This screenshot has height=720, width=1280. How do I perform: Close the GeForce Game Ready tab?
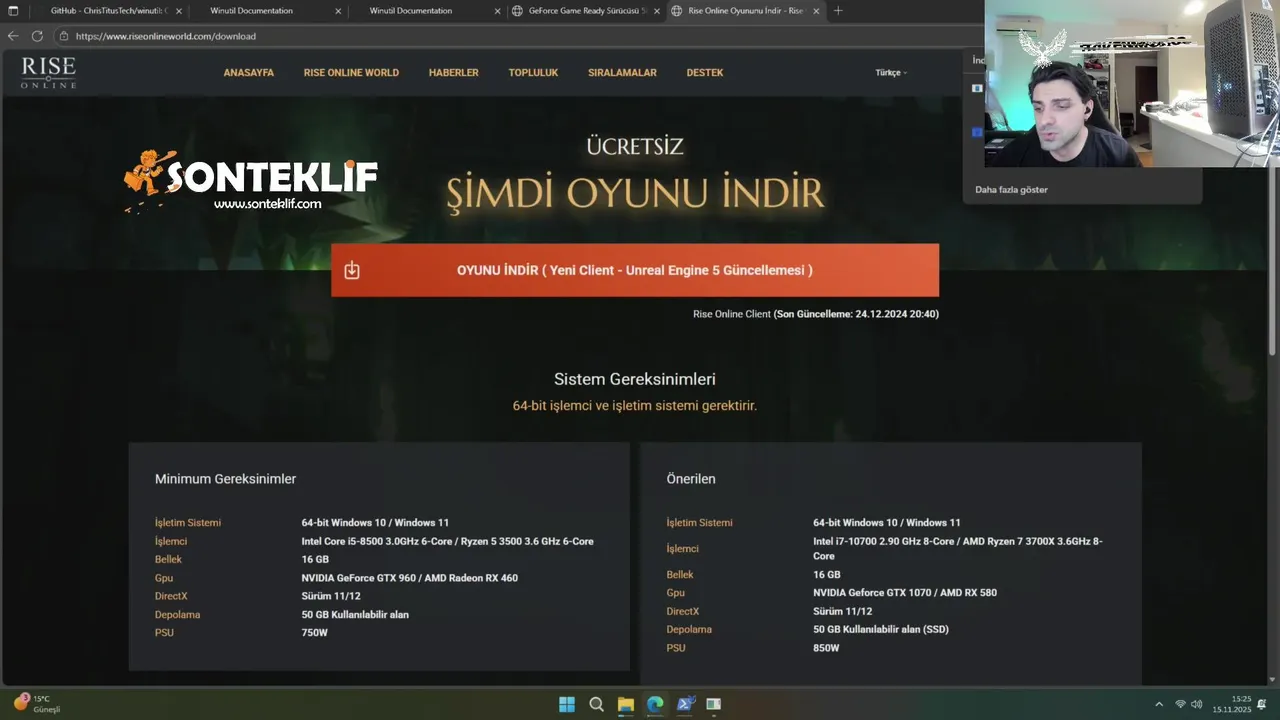coord(656,11)
